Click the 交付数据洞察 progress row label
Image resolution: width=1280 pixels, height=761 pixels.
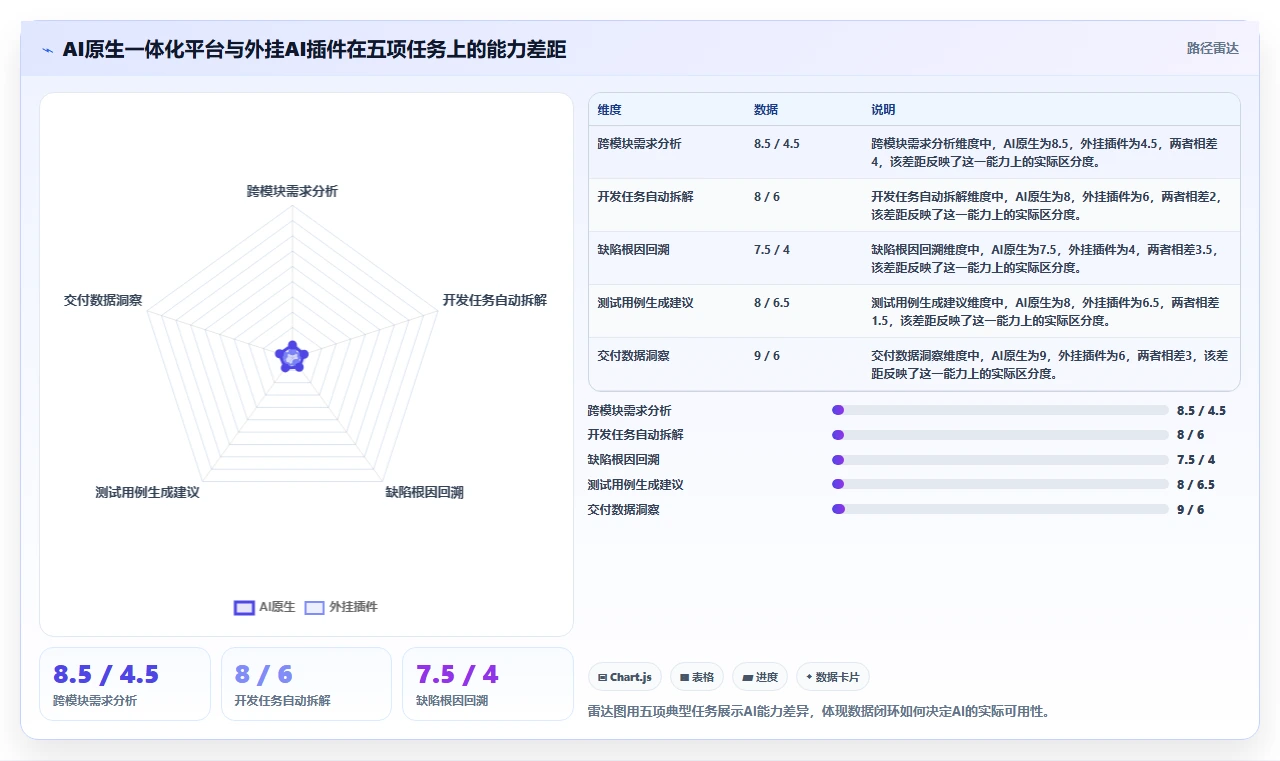(x=624, y=510)
